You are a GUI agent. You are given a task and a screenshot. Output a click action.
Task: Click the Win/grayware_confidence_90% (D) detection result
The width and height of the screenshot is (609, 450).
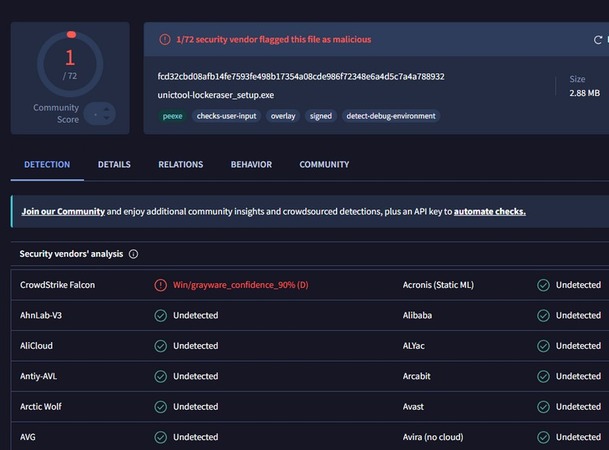tap(241, 285)
